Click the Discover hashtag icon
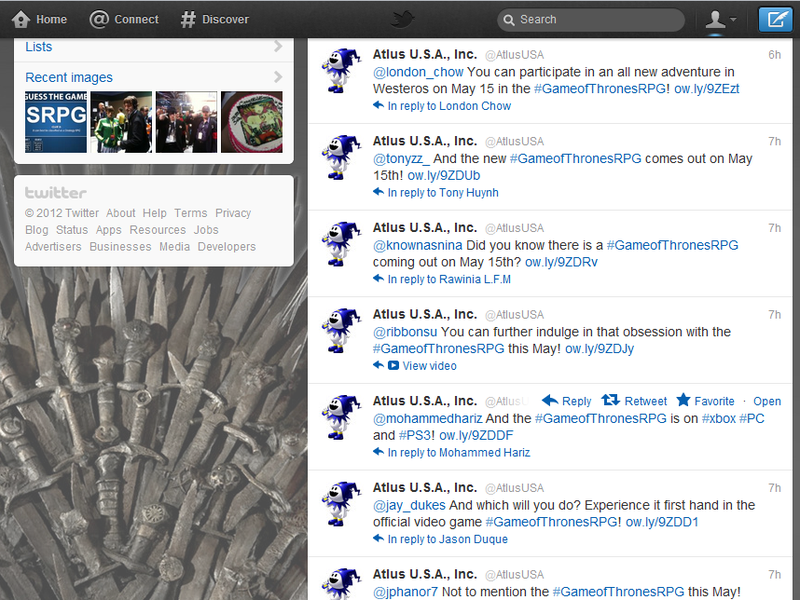The image size is (800, 600). coord(188,19)
